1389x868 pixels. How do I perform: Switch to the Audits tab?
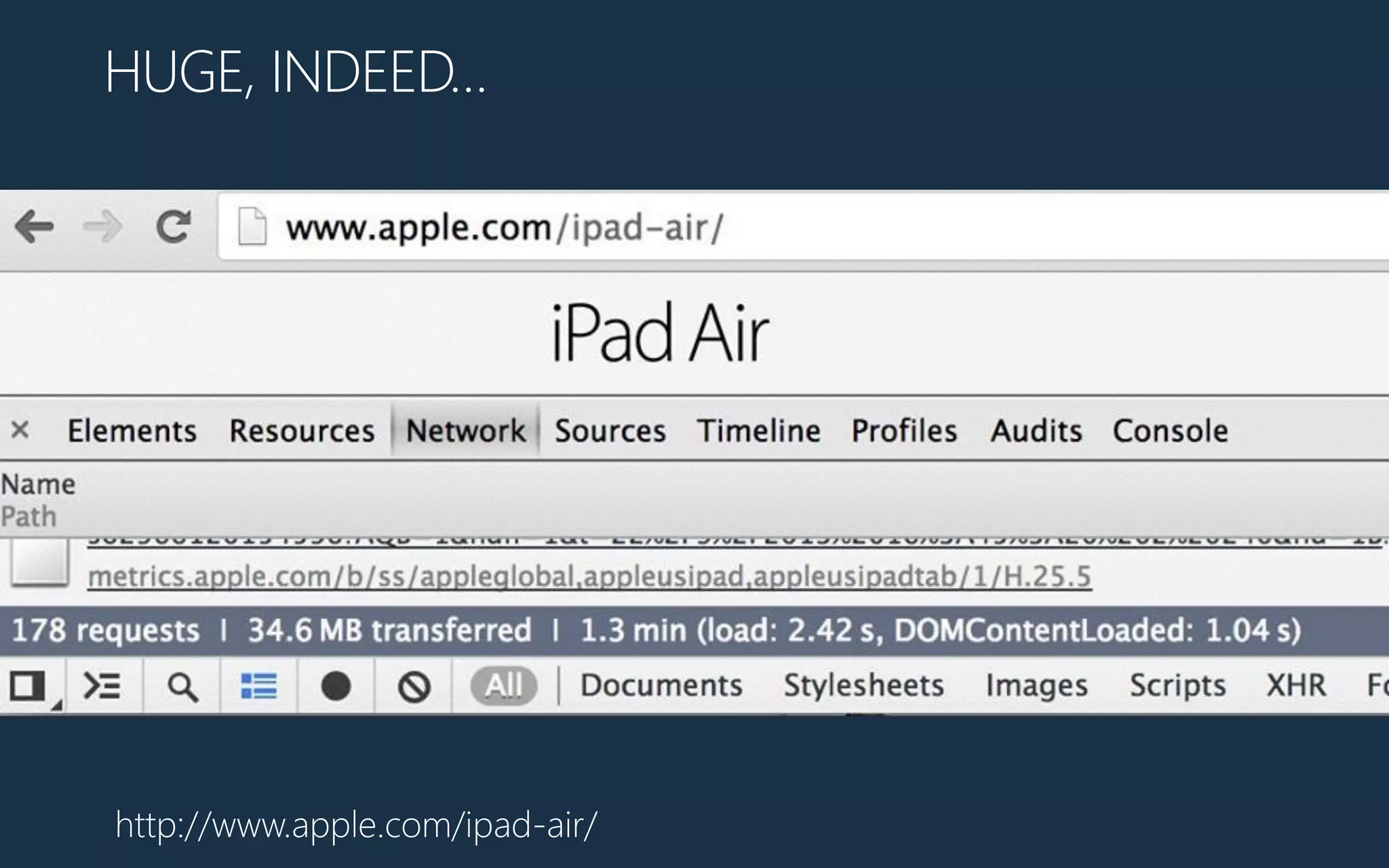1036,431
